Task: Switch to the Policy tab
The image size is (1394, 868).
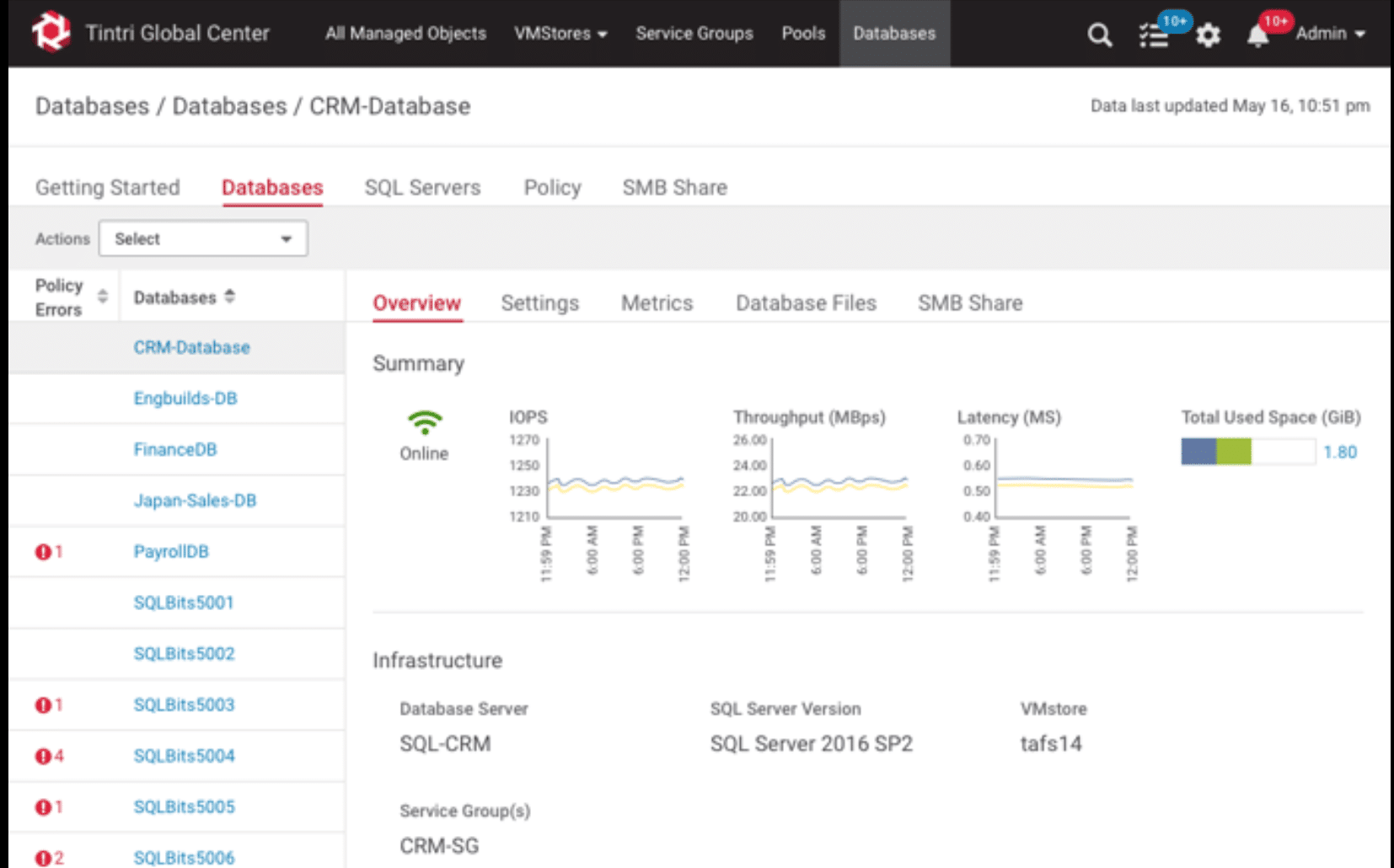Action: click(x=552, y=187)
